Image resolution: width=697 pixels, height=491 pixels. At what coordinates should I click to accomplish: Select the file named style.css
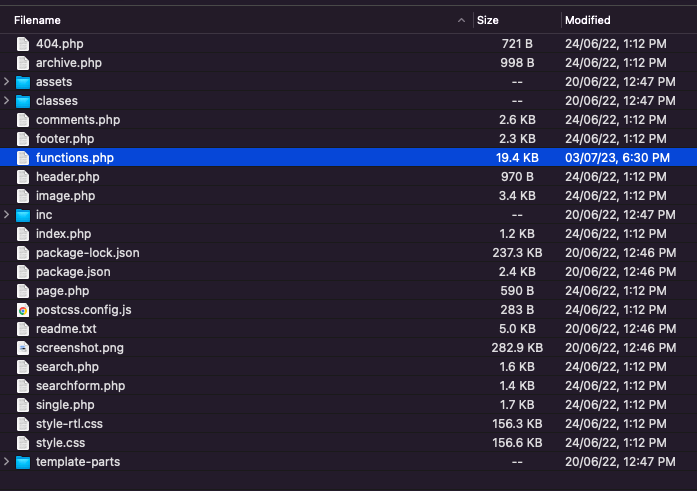click(x=60, y=443)
